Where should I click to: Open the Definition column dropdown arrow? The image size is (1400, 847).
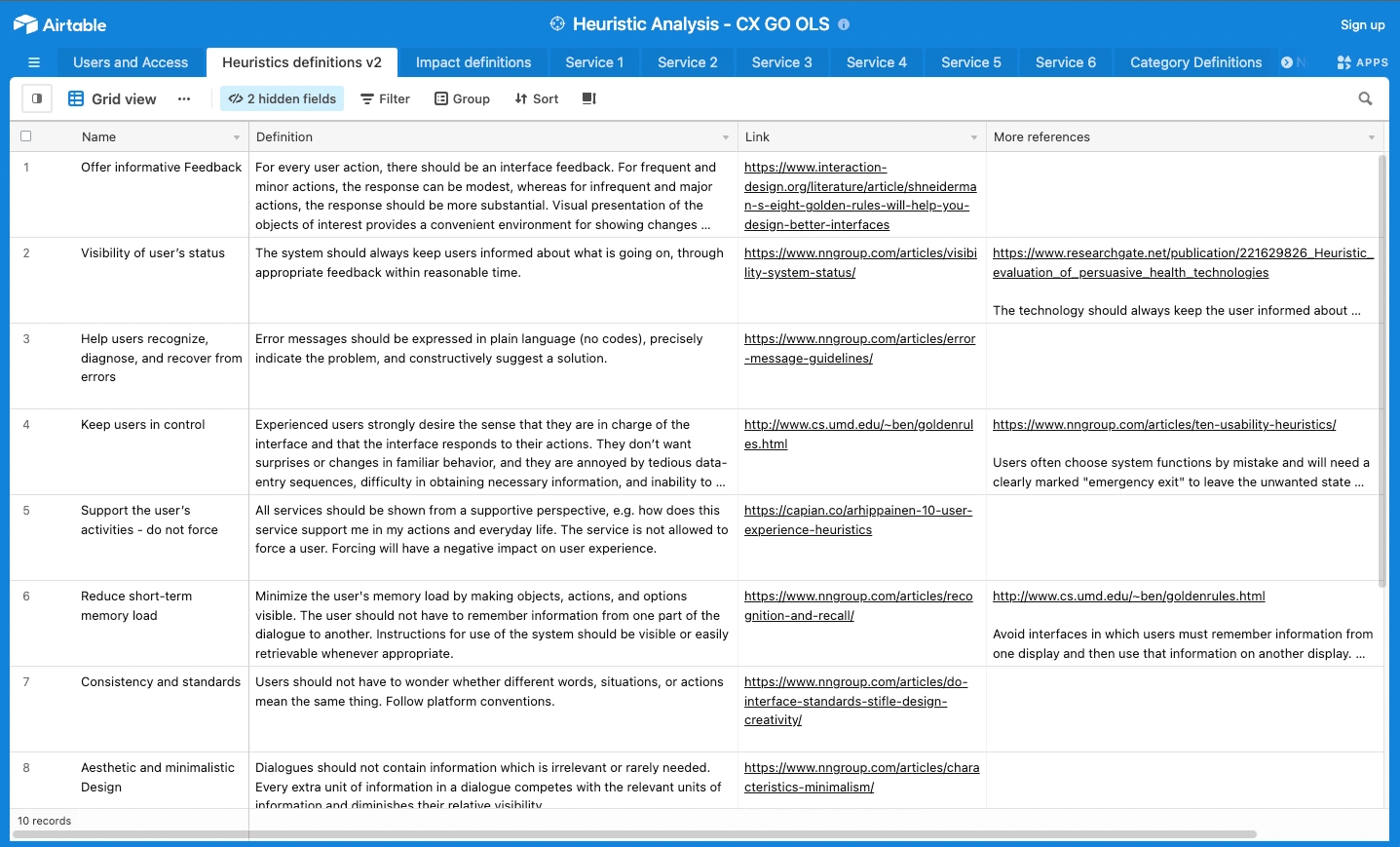[x=726, y=137]
